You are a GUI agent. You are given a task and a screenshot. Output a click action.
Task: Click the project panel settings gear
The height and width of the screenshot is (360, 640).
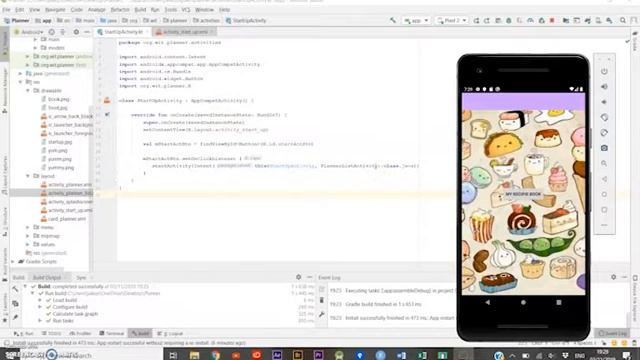[x=76, y=32]
